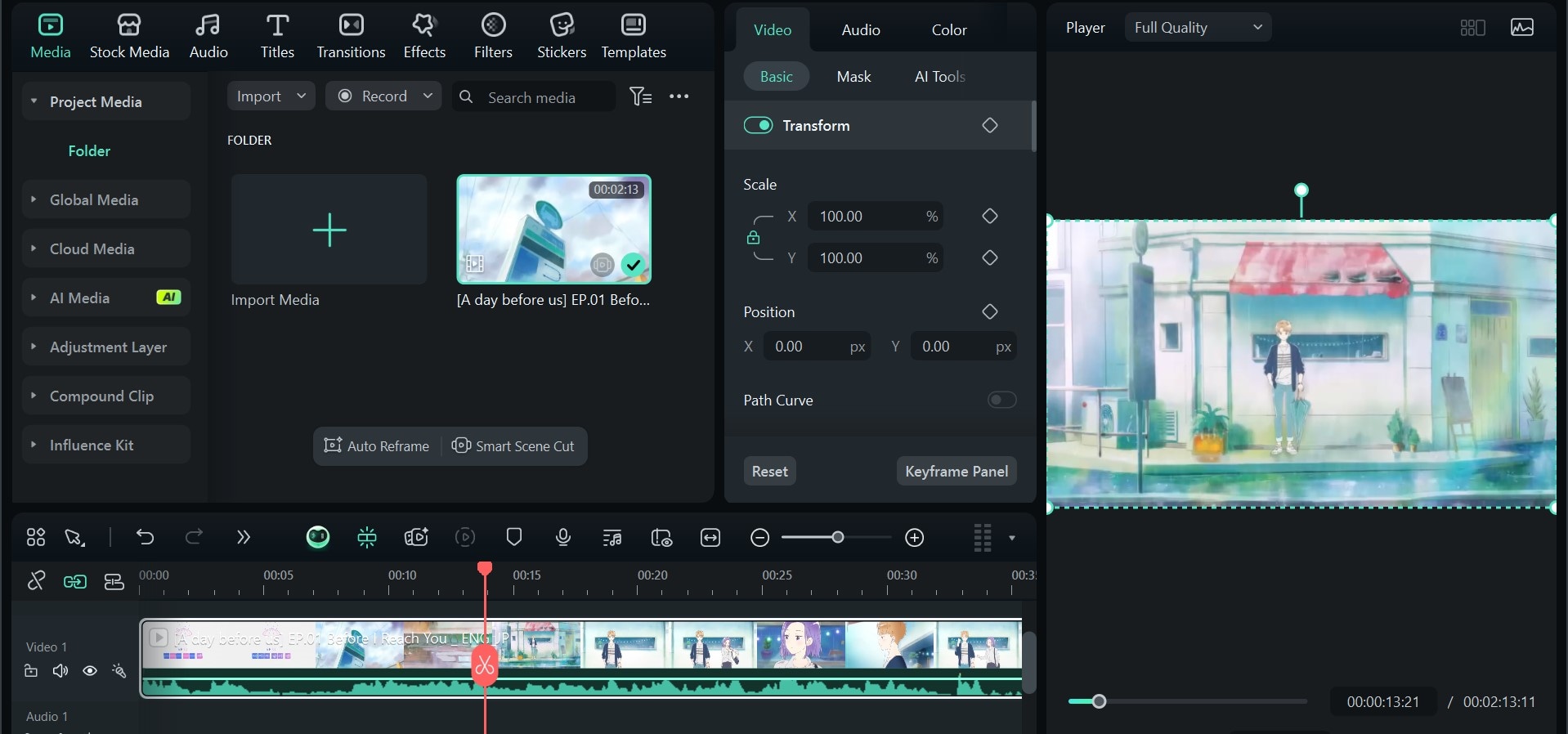Unlock the scale aspect ratio lock
The image size is (1568, 734).
[753, 237]
